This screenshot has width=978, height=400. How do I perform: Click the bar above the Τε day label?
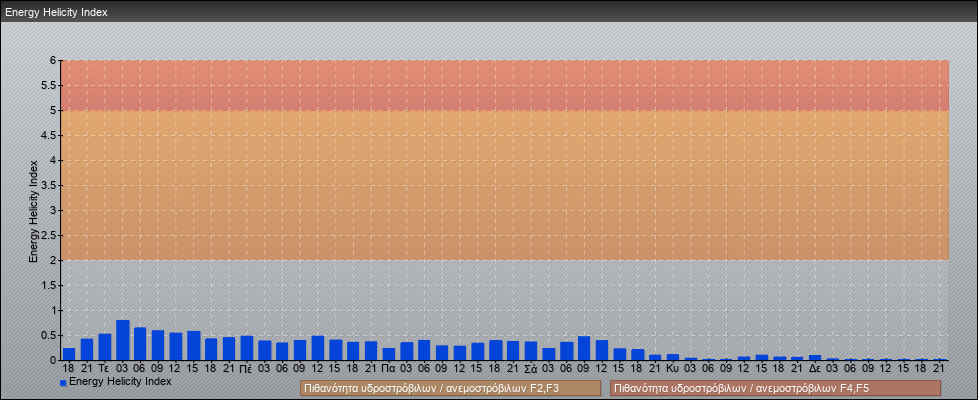pyautogui.click(x=105, y=347)
